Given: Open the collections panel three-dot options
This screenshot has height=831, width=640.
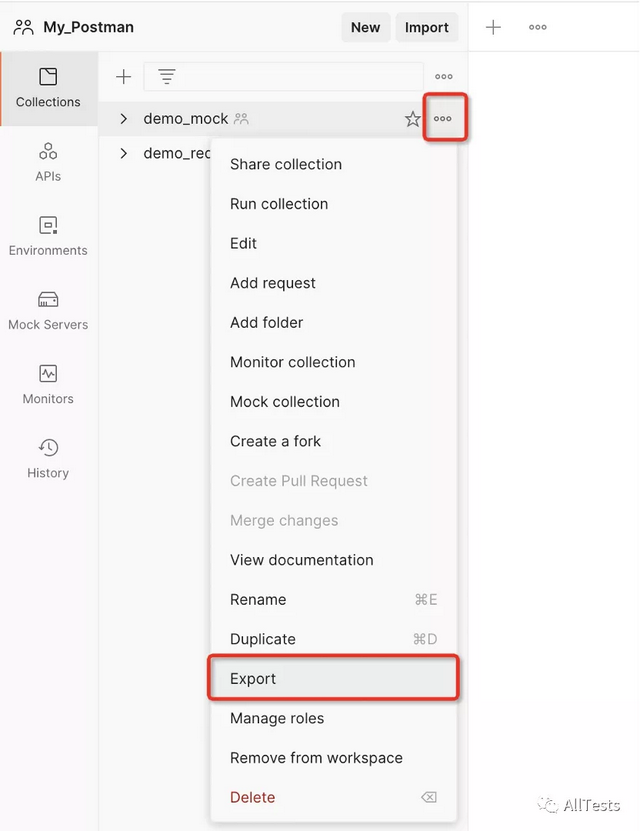Looking at the screenshot, I should click(x=443, y=77).
